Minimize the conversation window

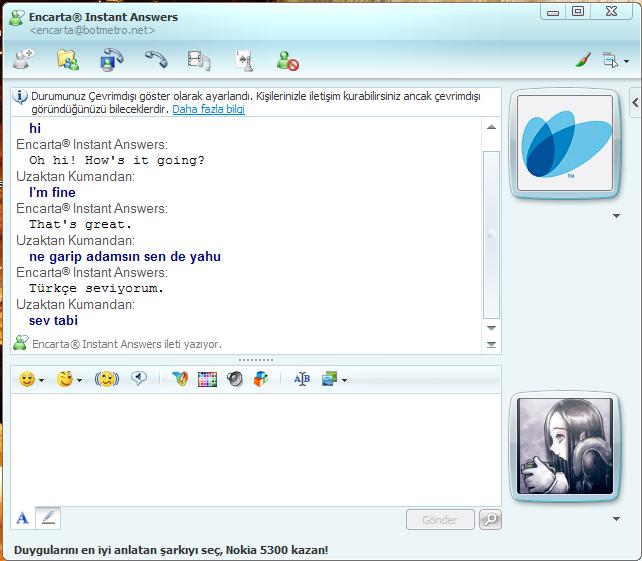(x=553, y=12)
